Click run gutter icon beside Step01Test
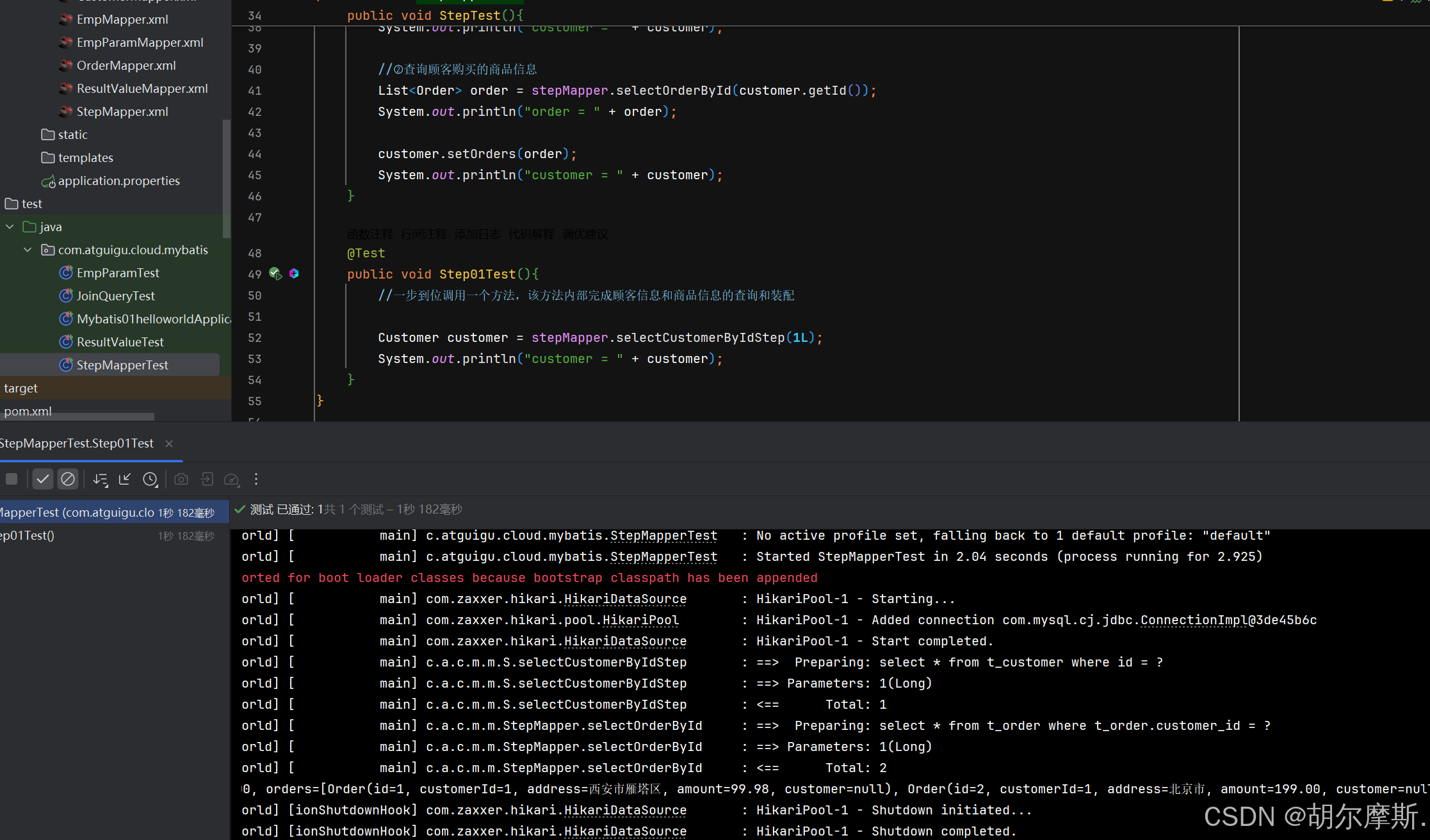Image resolution: width=1430 pixels, height=840 pixels. [275, 274]
